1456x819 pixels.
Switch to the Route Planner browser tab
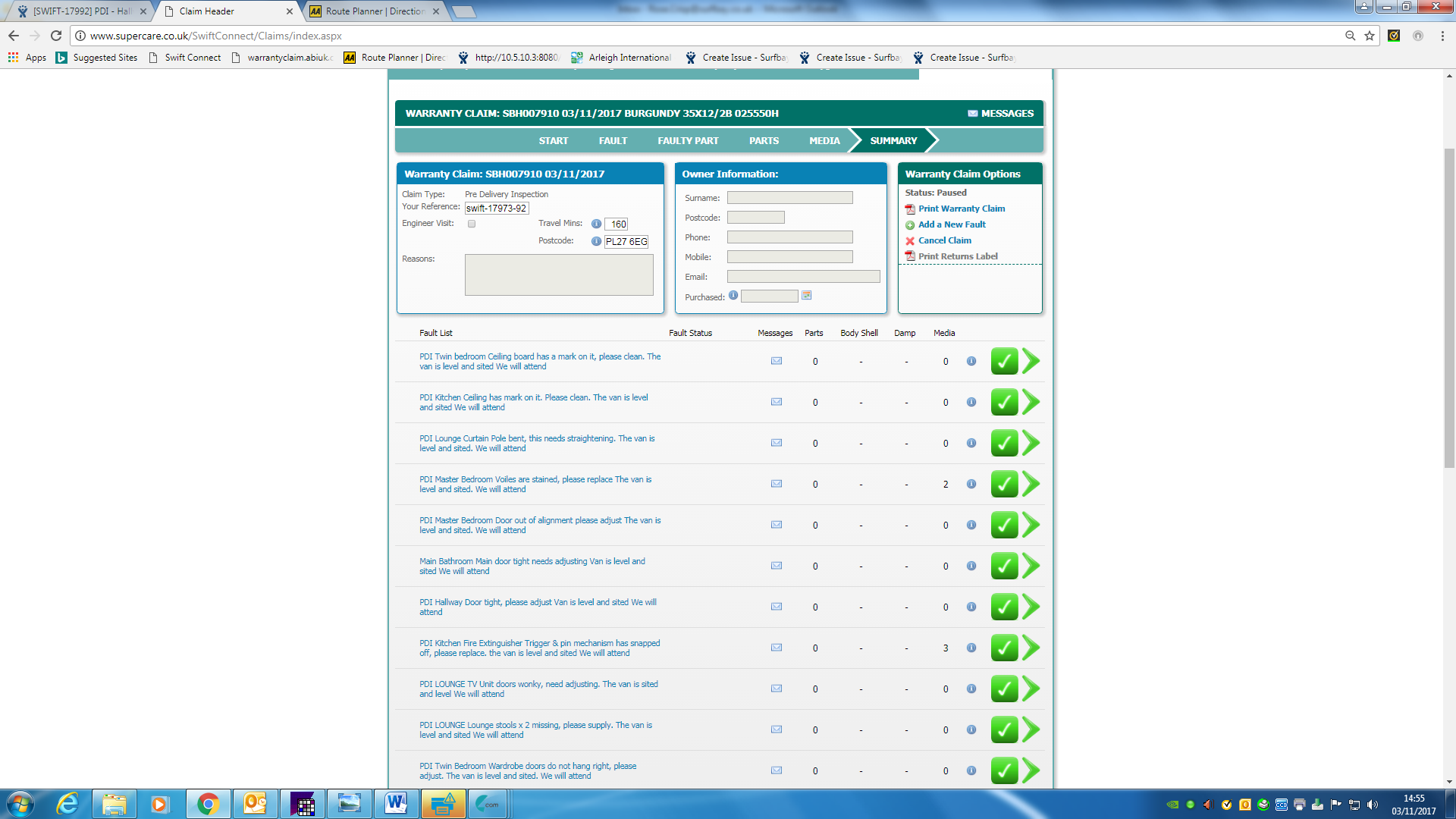[x=374, y=11]
